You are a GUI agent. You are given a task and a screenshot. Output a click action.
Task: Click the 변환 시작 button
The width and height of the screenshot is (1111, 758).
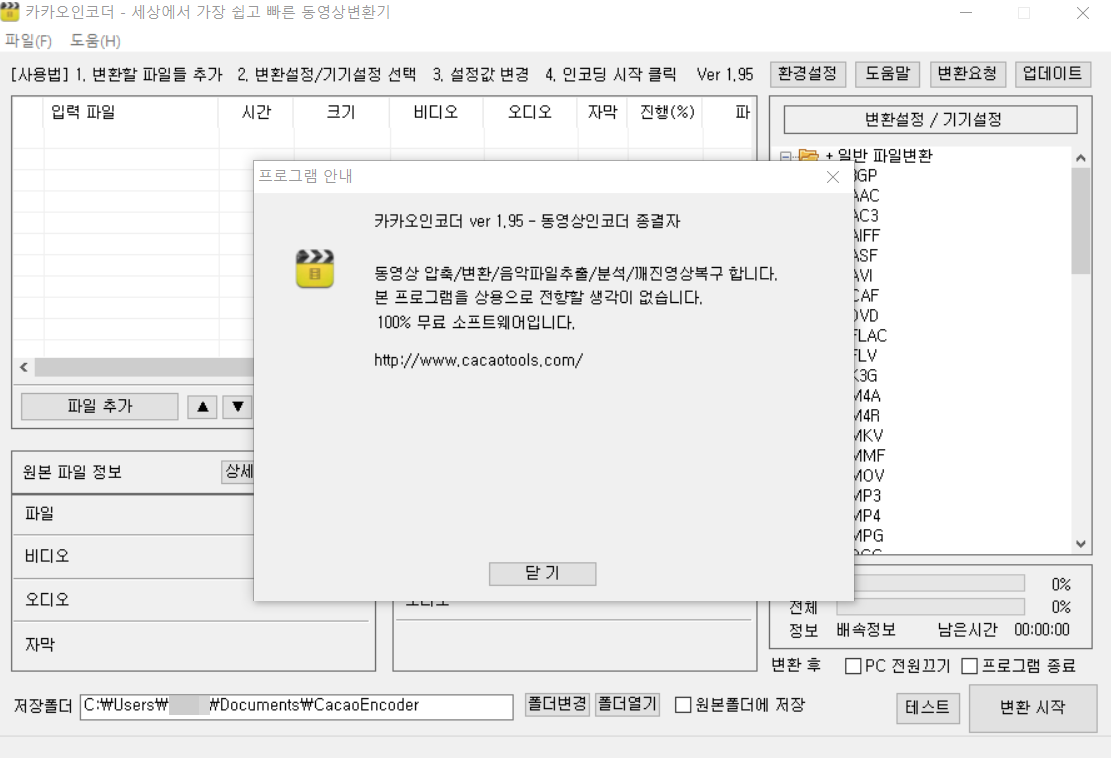tap(1032, 707)
